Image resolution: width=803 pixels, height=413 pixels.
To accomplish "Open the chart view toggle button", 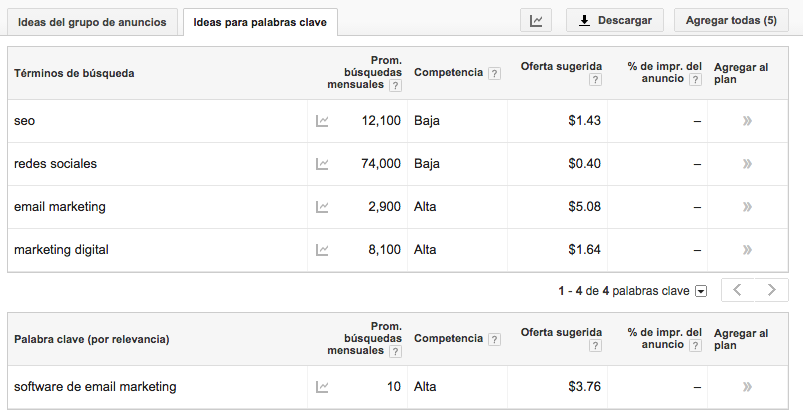I will pos(536,20).
